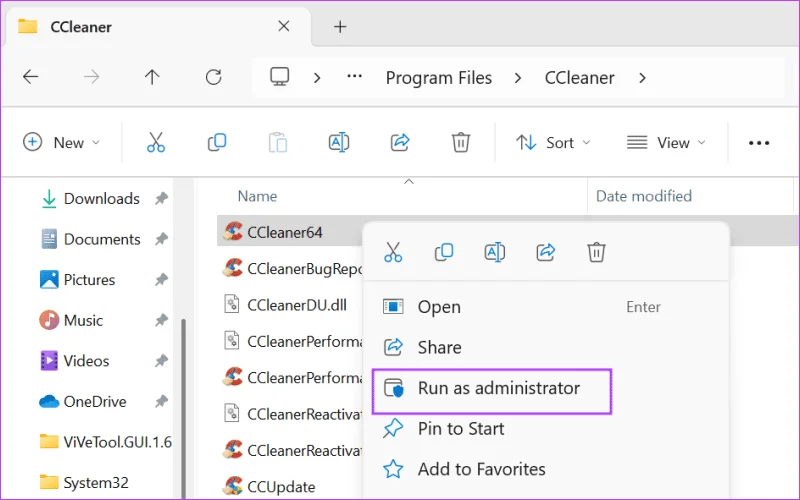Viewport: 800px width, 500px height.
Task: Expand the chevron after the PC icon
Action: [x=317, y=78]
